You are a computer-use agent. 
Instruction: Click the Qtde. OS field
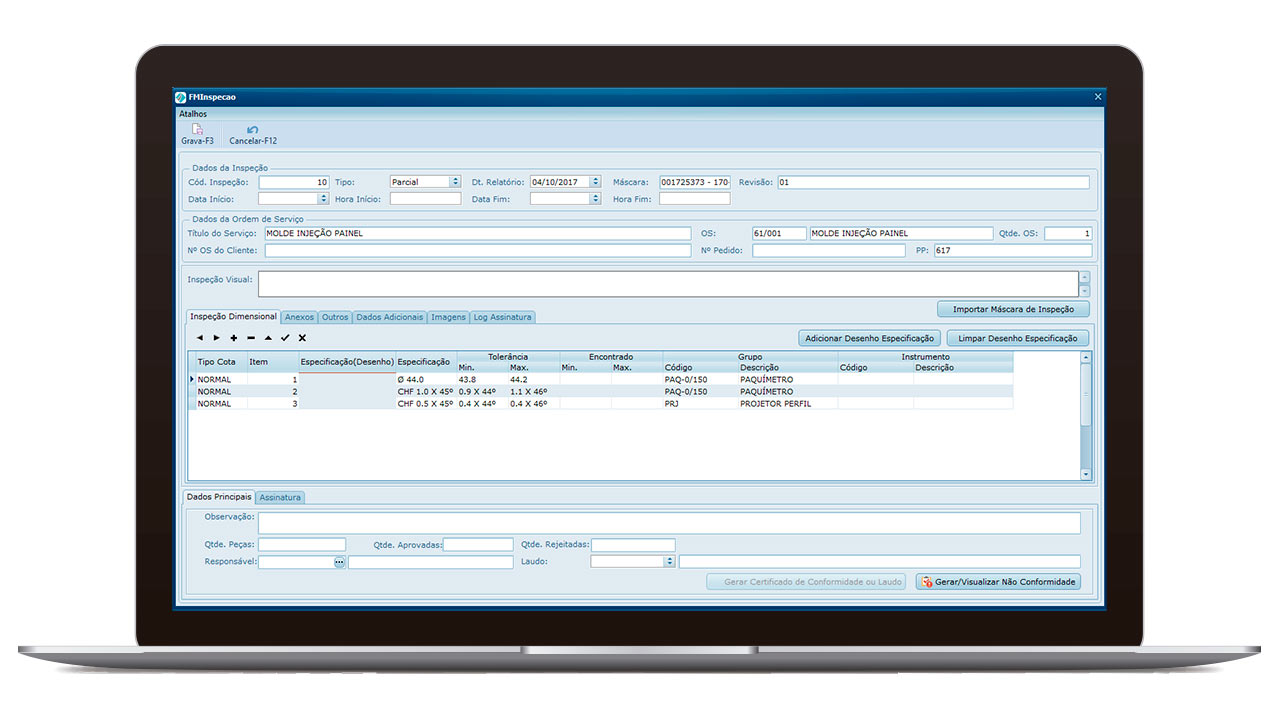pyautogui.click(x=1069, y=233)
